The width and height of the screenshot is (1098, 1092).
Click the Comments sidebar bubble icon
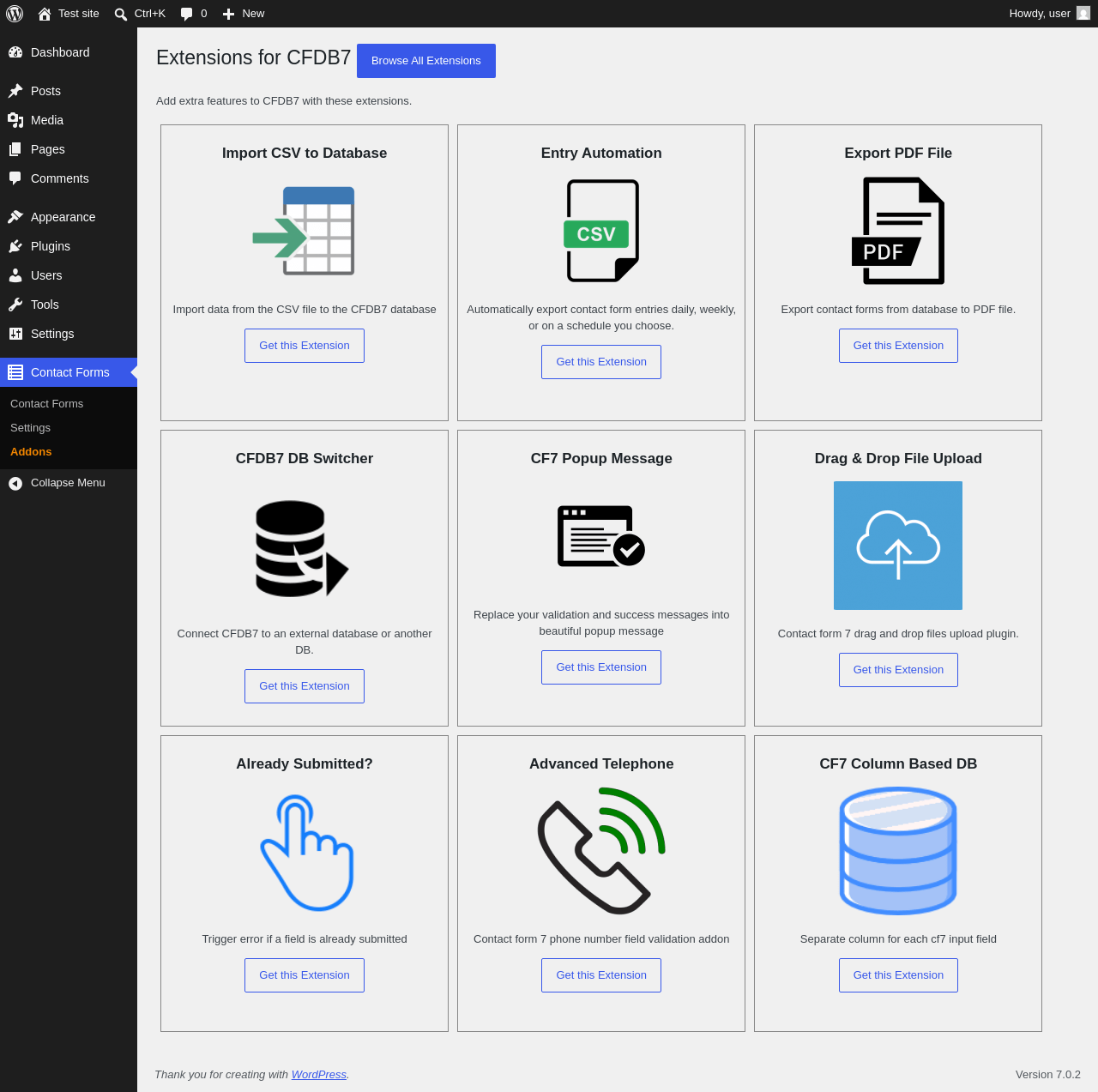coord(15,178)
